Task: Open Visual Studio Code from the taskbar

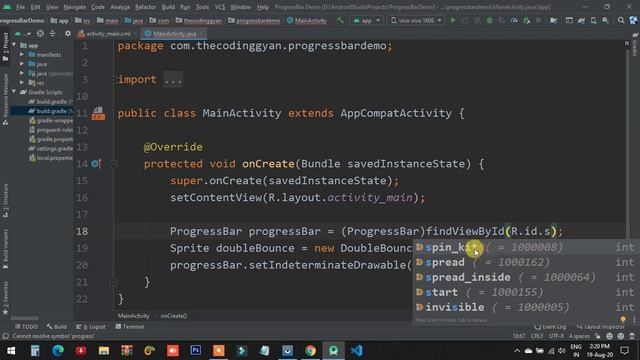Action: pos(356,351)
